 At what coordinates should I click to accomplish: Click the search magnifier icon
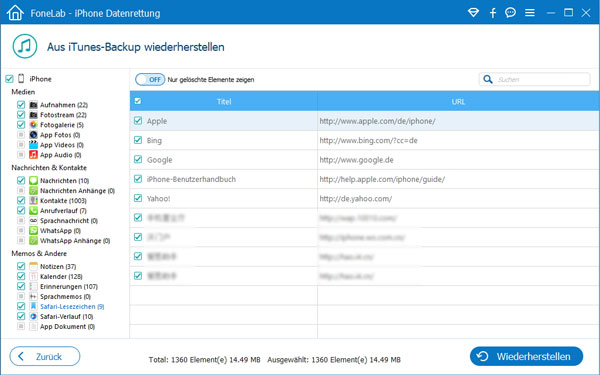coord(488,79)
